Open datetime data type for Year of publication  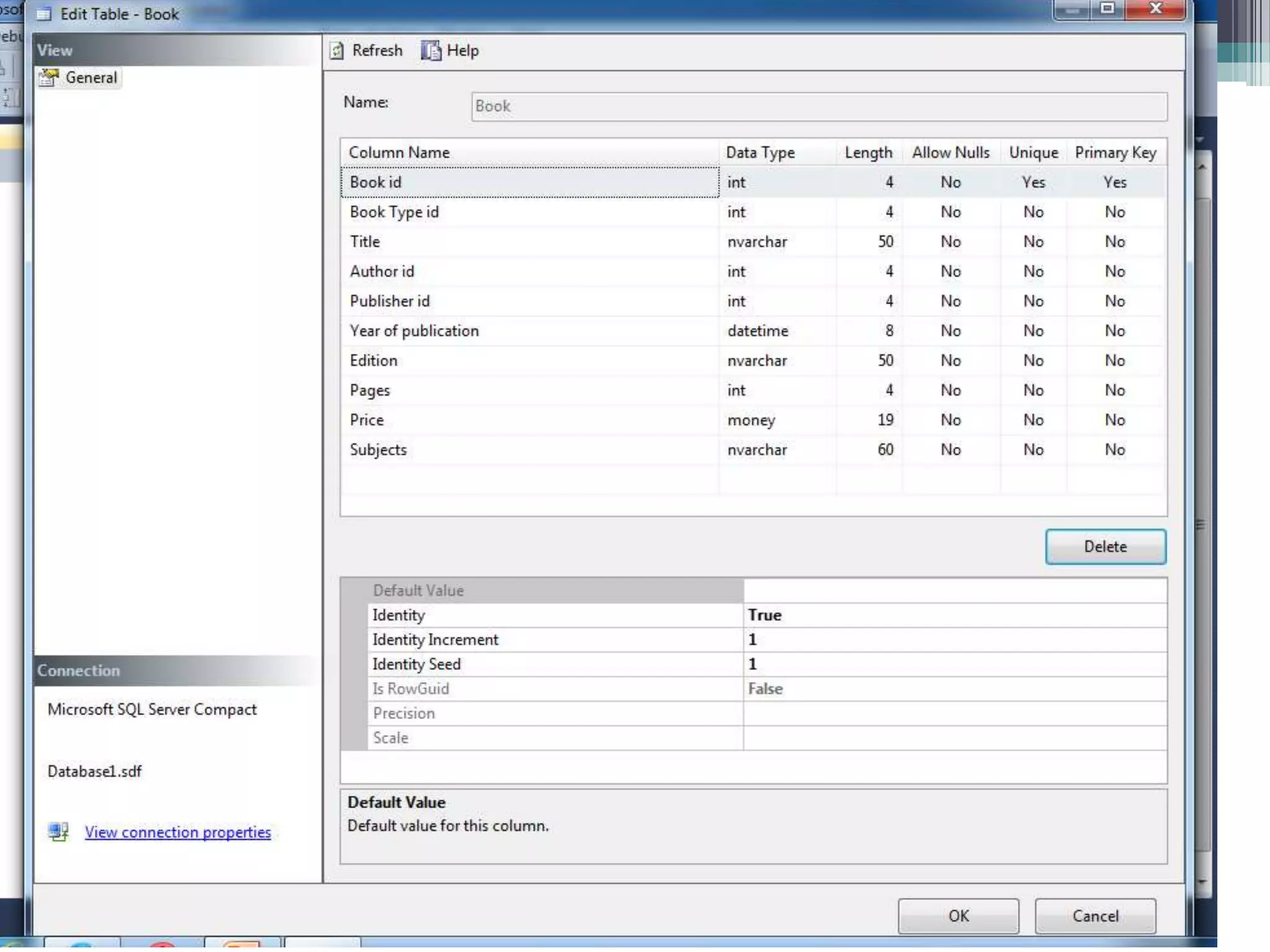(x=778, y=331)
